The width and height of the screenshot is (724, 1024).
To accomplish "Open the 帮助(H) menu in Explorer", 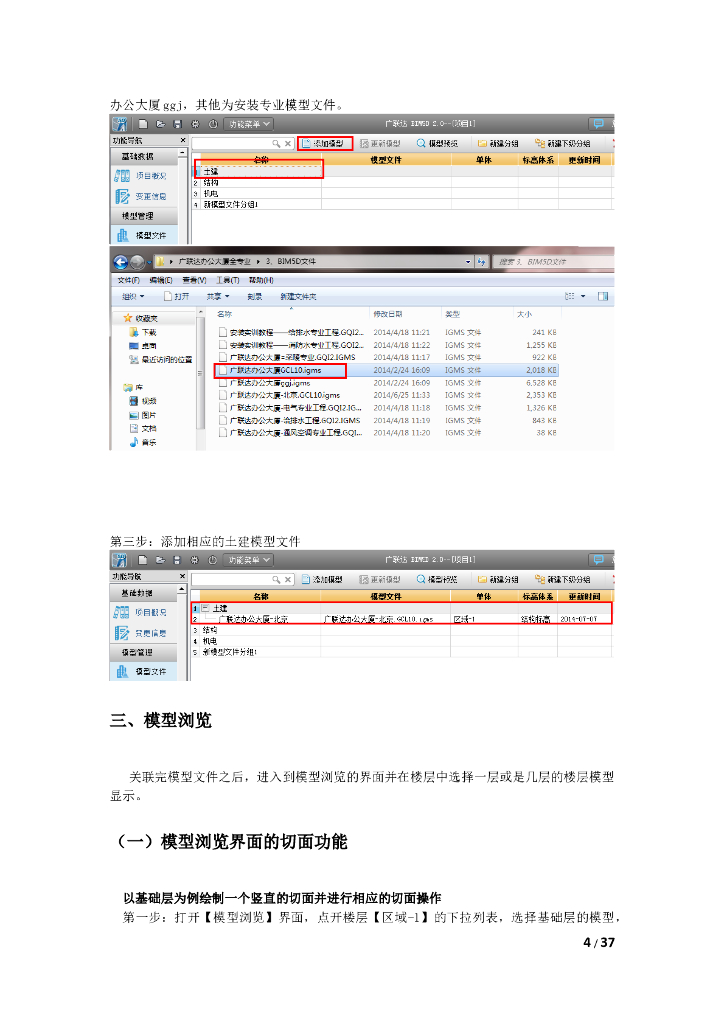I will 261,280.
